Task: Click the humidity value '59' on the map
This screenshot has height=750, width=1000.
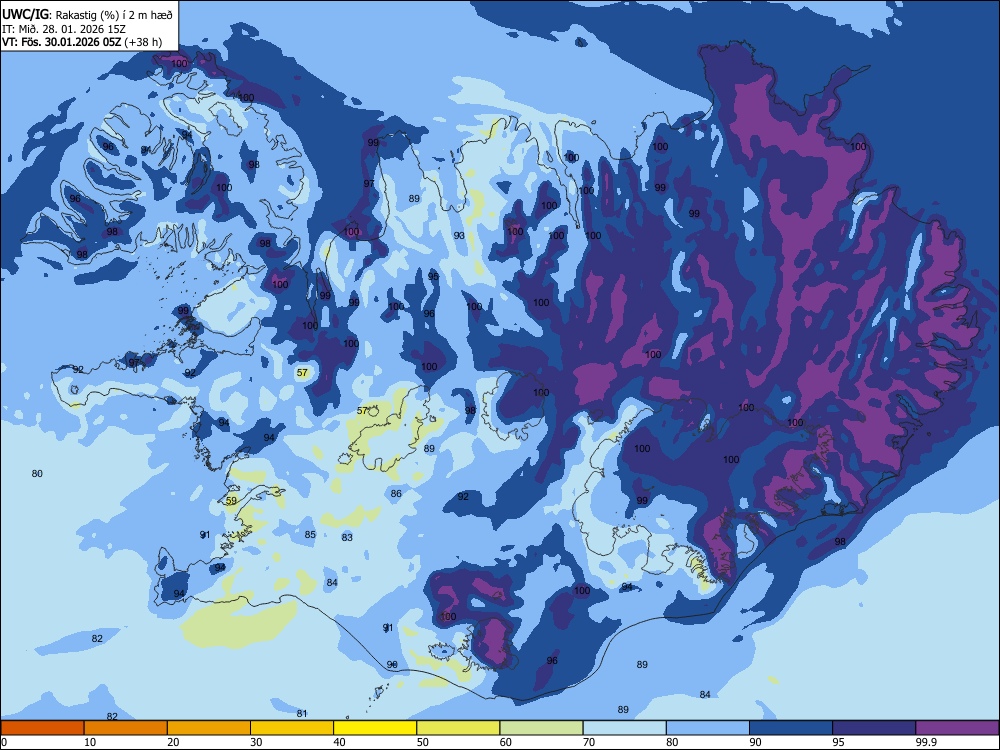Action: pos(232,501)
